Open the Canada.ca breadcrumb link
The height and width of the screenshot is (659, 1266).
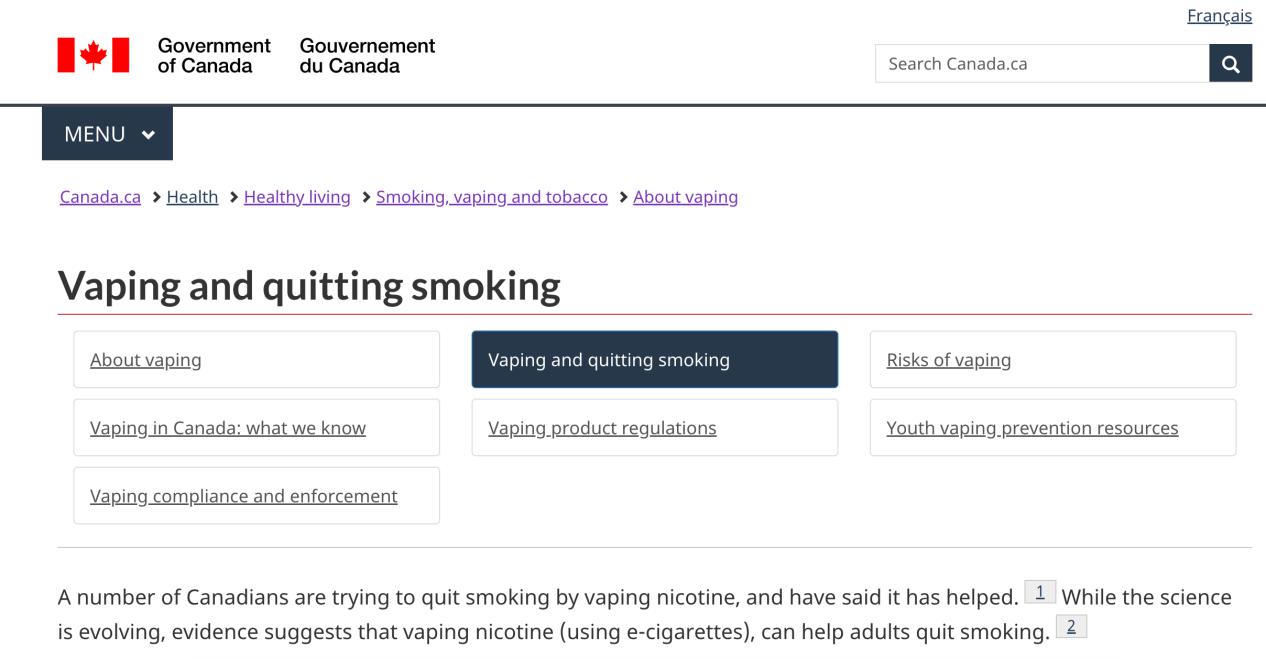(100, 197)
